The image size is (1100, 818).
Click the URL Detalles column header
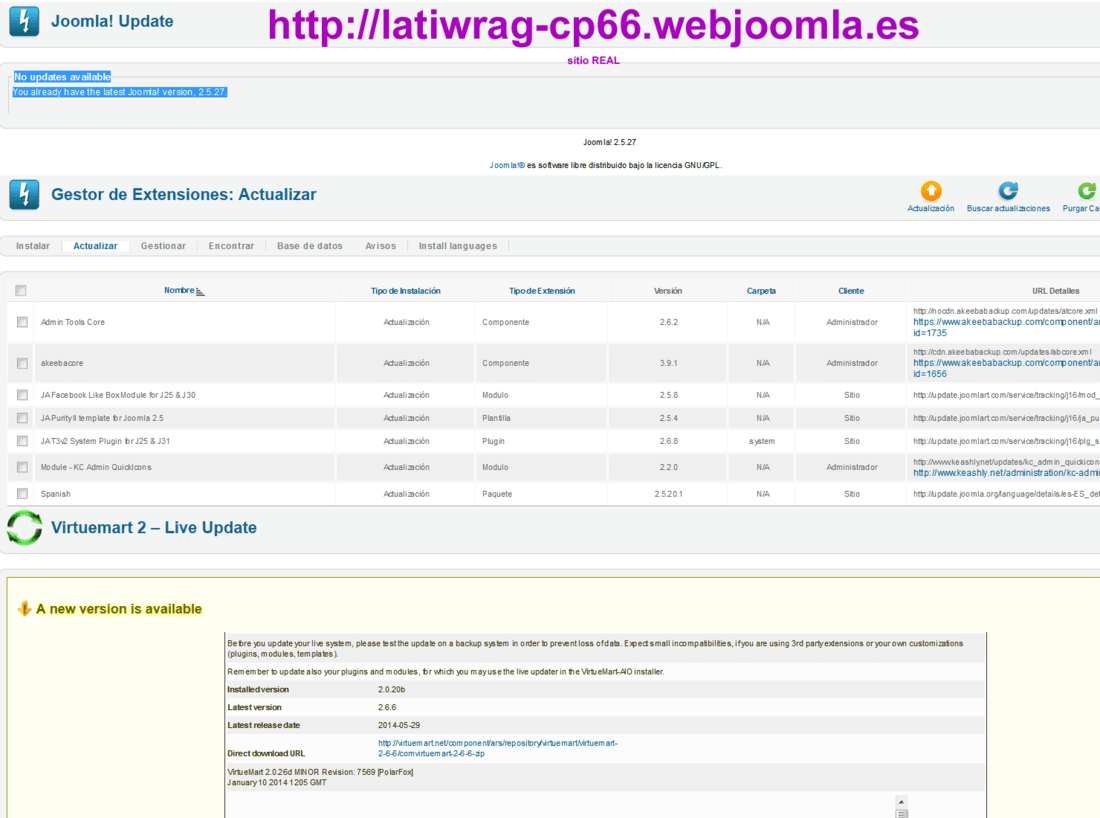click(x=1056, y=291)
